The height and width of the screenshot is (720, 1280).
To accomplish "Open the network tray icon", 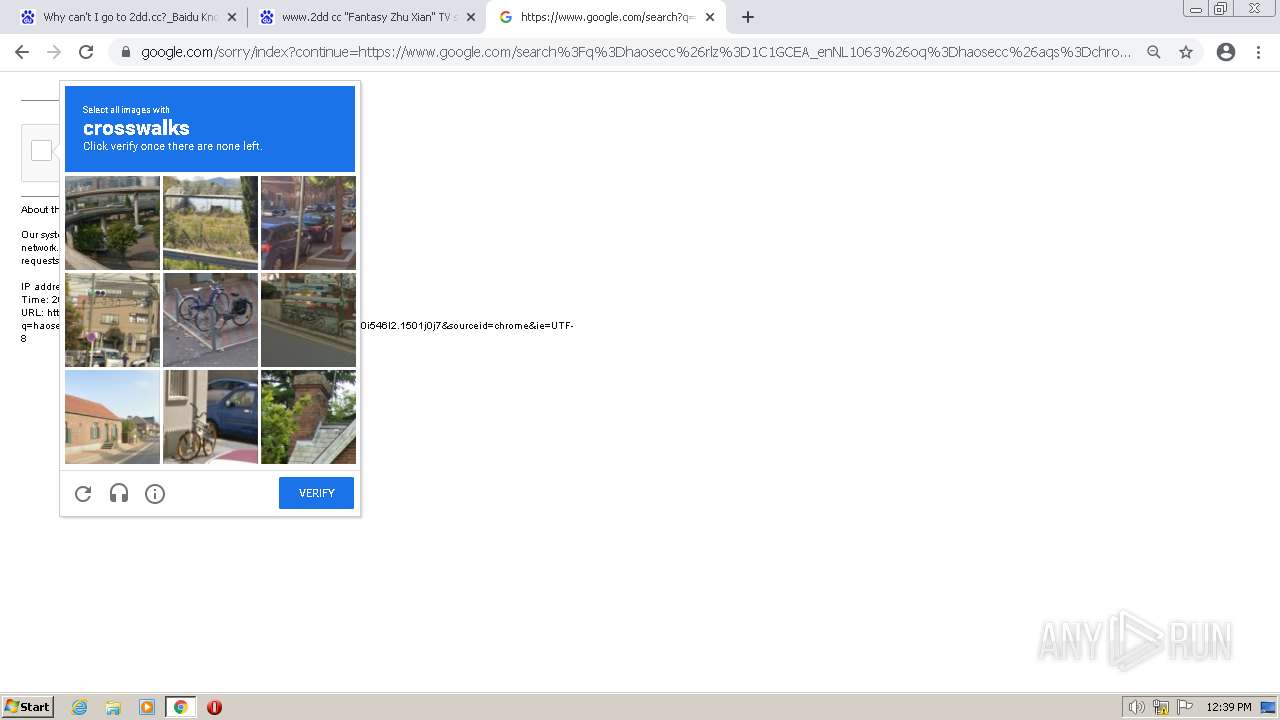I will pos(1161,707).
